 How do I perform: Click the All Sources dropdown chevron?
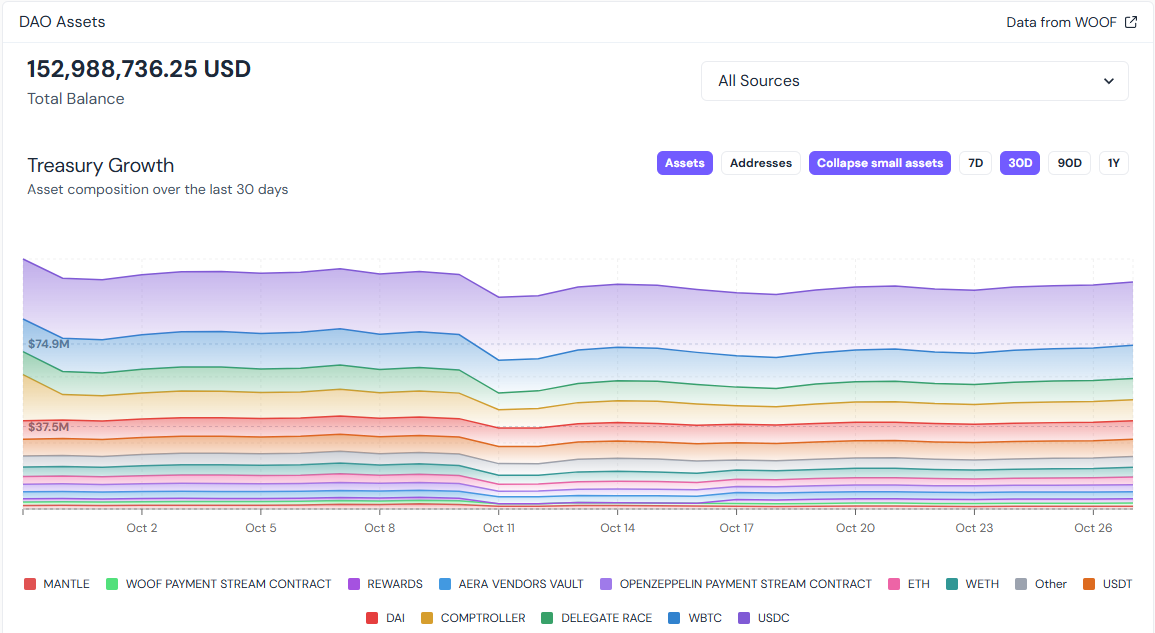pyautogui.click(x=1108, y=81)
